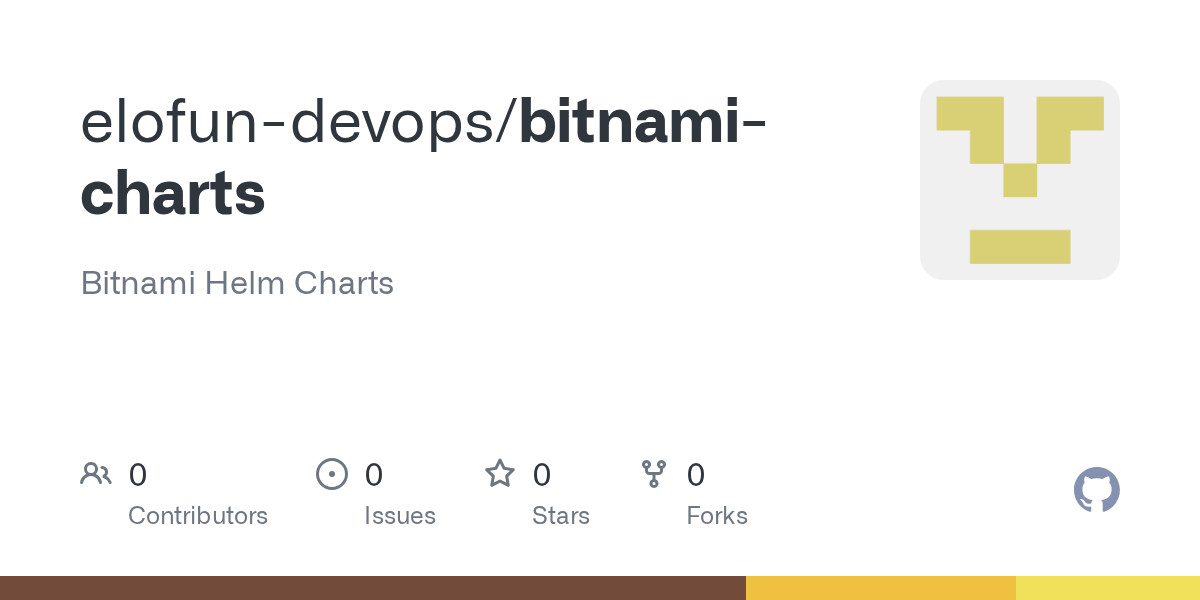Click the Issues label
The width and height of the screenshot is (1200, 600).
pos(400,516)
